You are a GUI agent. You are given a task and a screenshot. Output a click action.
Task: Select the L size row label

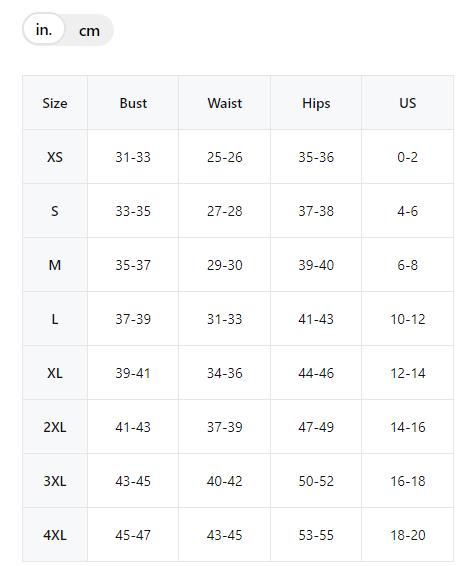pyautogui.click(x=55, y=319)
